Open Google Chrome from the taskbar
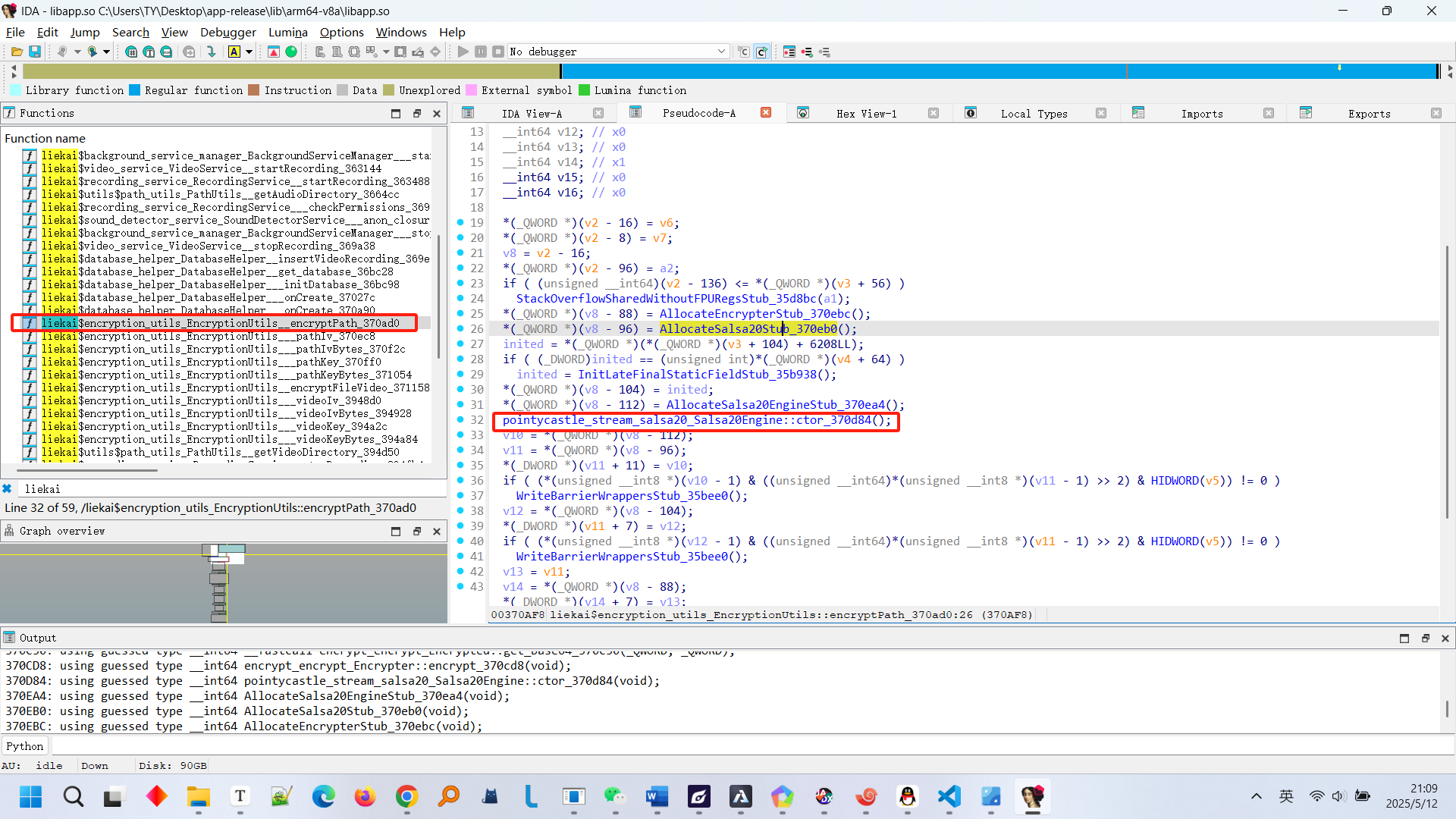 [406, 796]
